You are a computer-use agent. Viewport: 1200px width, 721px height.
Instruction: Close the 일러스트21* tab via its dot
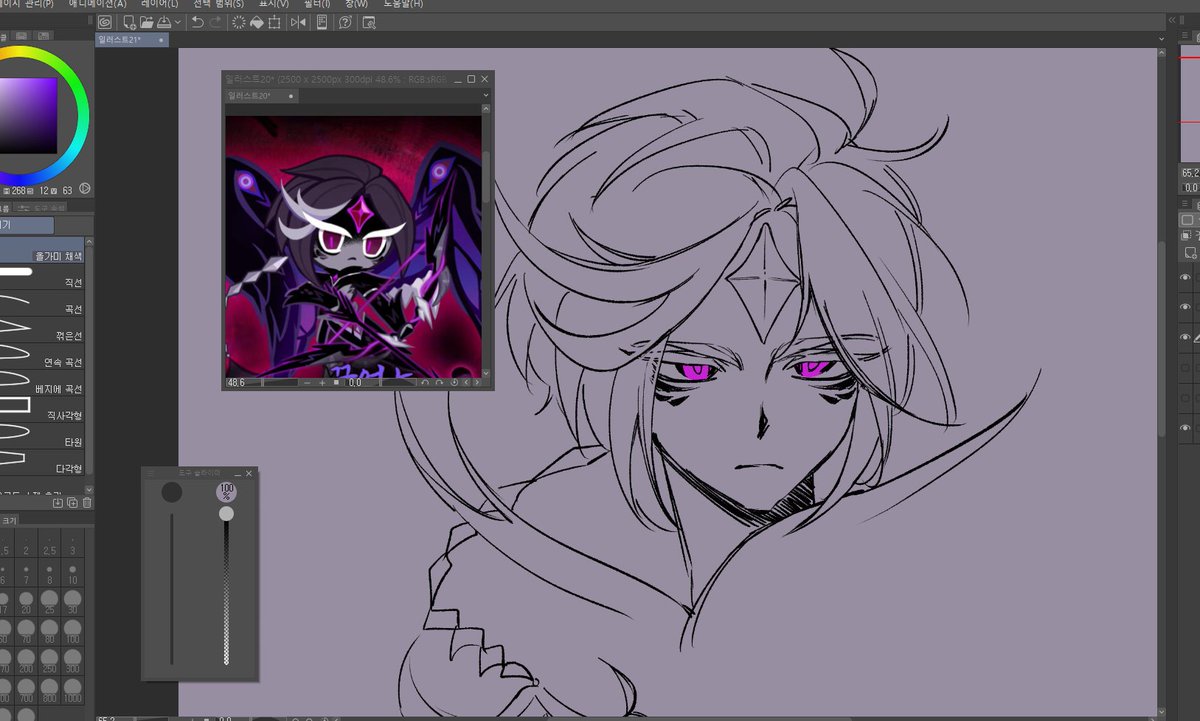[x=163, y=40]
